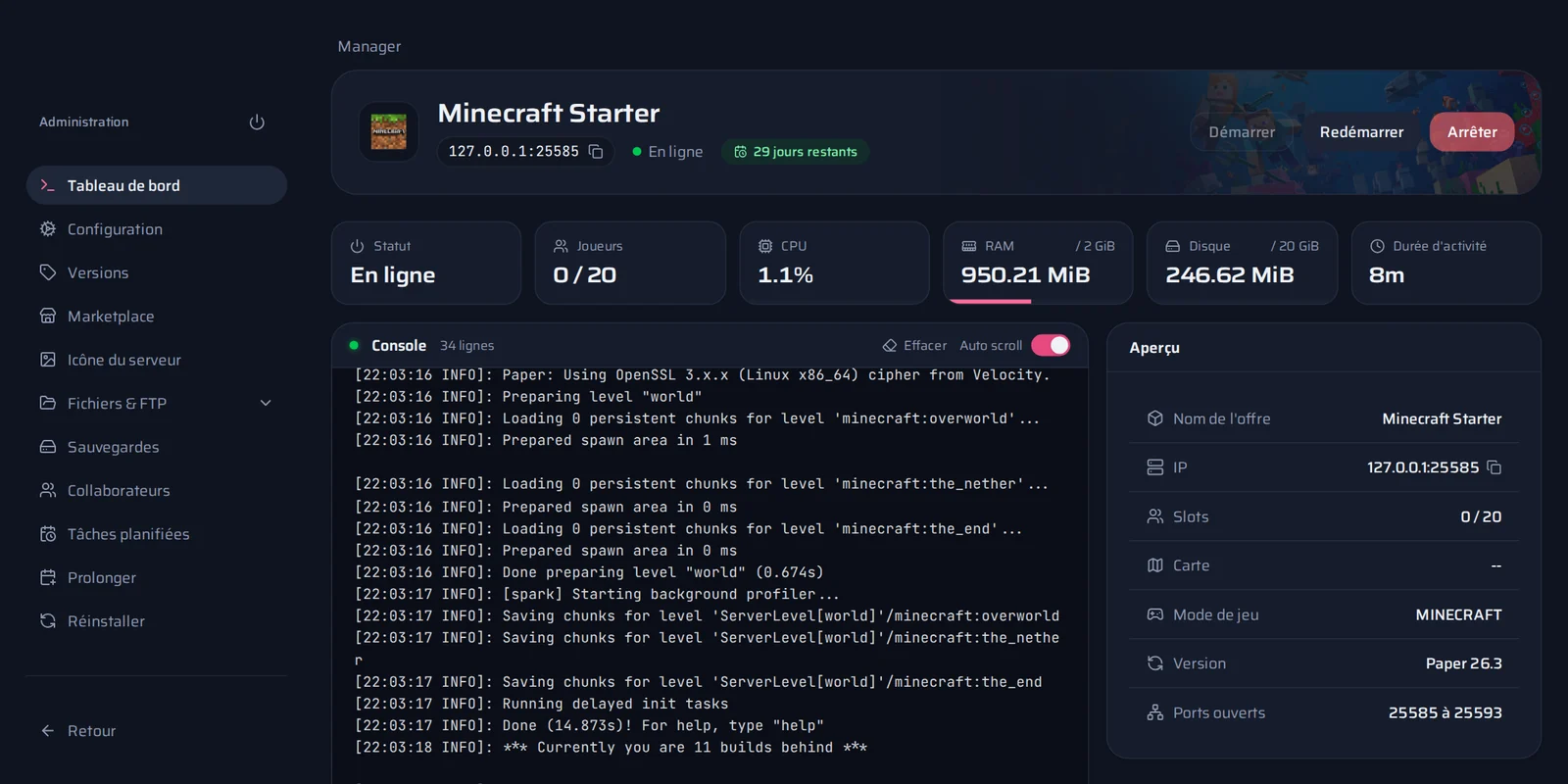
Task: Click the En ligne status in header
Action: coord(667,152)
